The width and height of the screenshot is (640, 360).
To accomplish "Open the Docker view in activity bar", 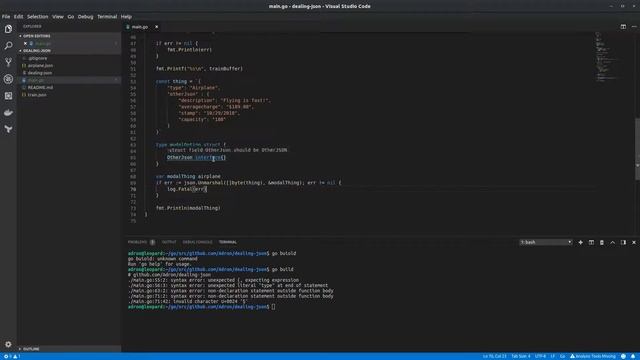I will [8, 112].
